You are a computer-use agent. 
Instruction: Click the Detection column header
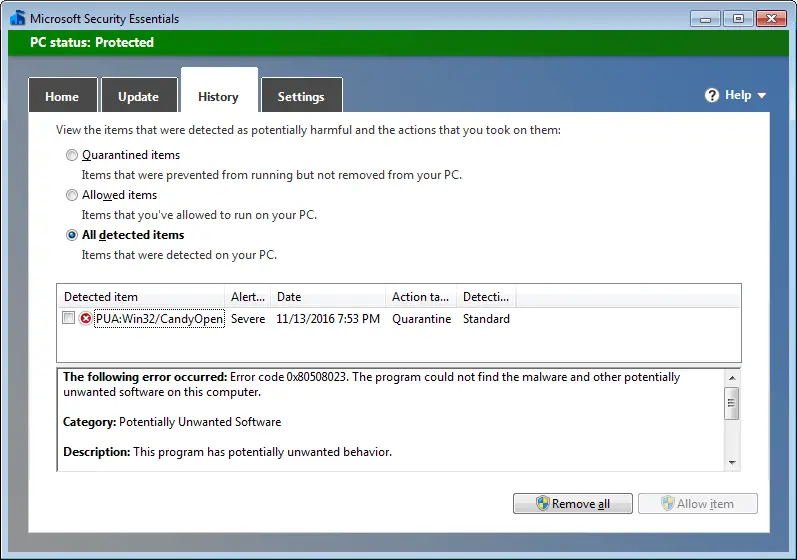click(x=486, y=297)
